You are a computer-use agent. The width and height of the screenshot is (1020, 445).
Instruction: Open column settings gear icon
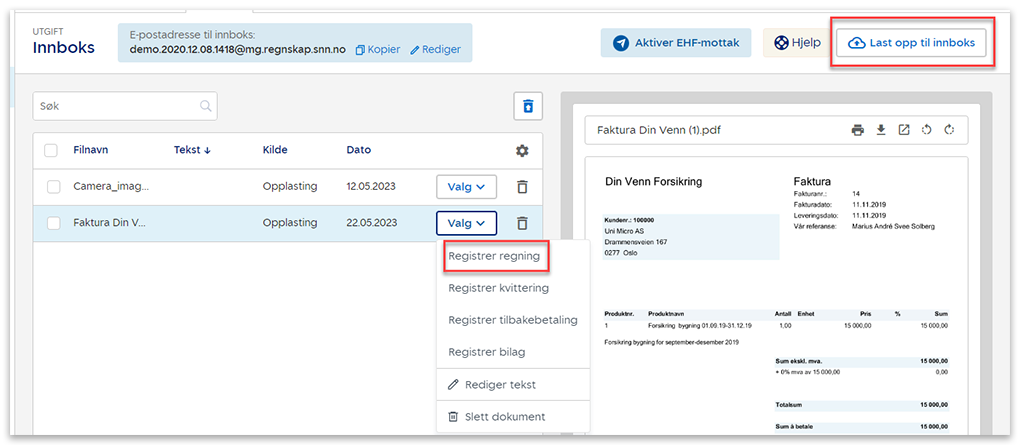click(522, 150)
